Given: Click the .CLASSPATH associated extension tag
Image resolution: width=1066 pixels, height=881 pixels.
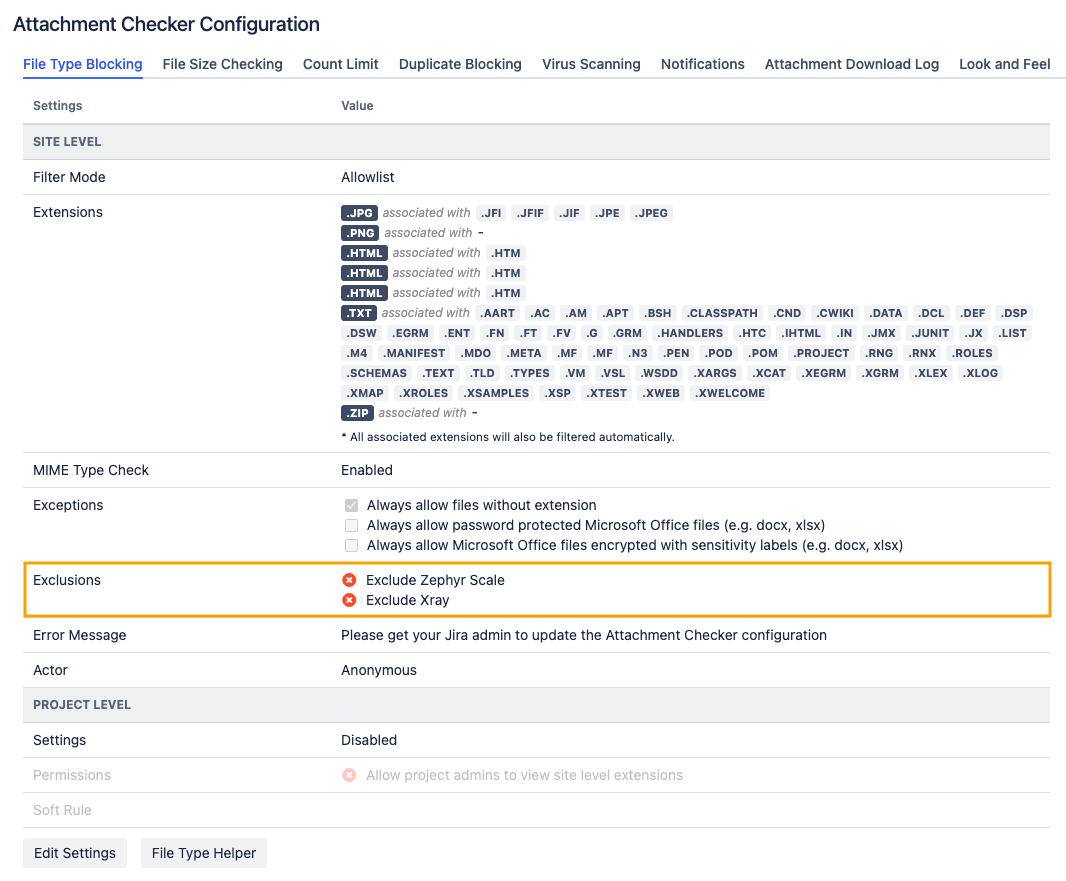Looking at the screenshot, I should click(722, 312).
